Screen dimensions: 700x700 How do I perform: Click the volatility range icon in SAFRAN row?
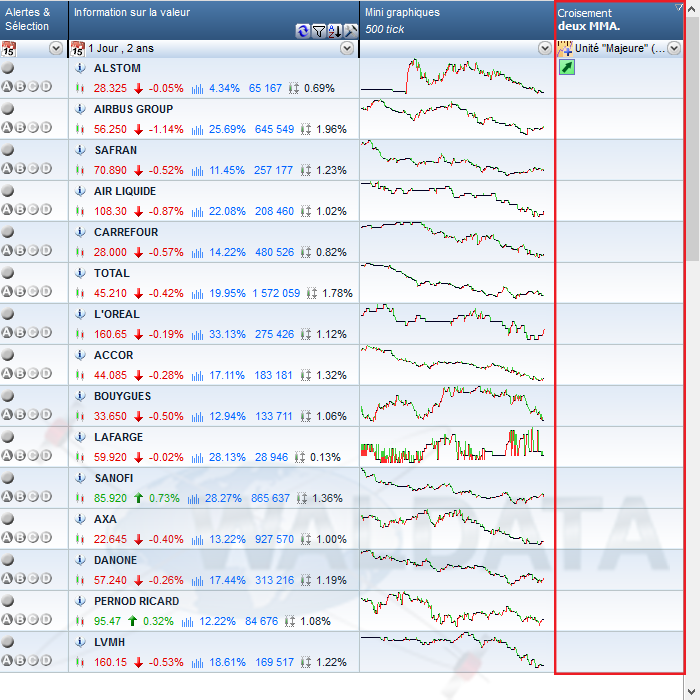tap(306, 171)
